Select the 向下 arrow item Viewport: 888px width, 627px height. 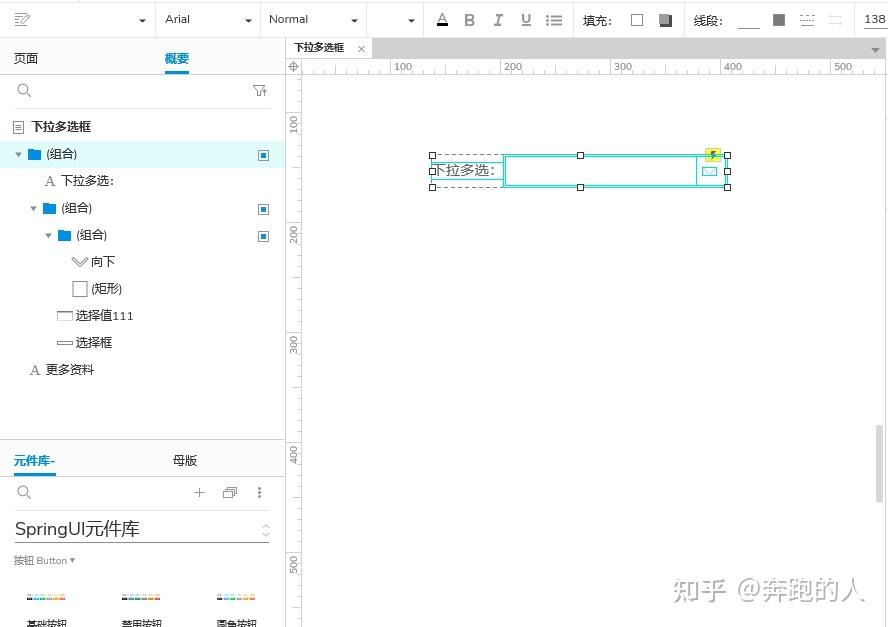(x=93, y=262)
